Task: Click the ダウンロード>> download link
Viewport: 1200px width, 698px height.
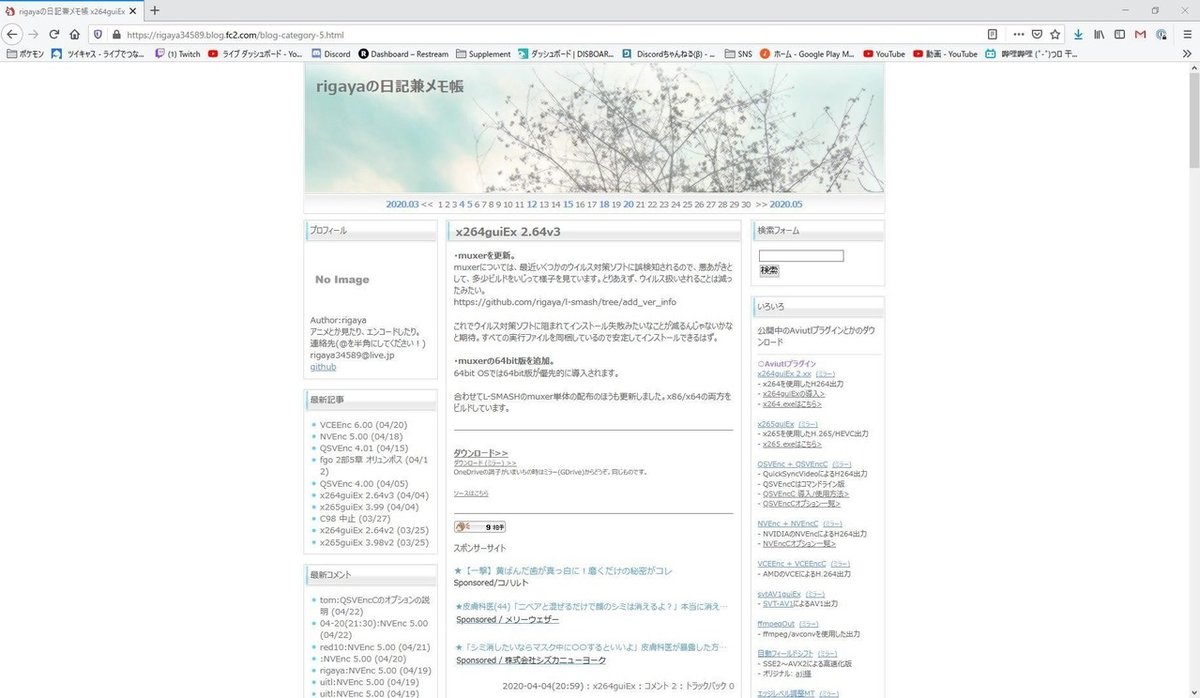Action: pos(481,453)
